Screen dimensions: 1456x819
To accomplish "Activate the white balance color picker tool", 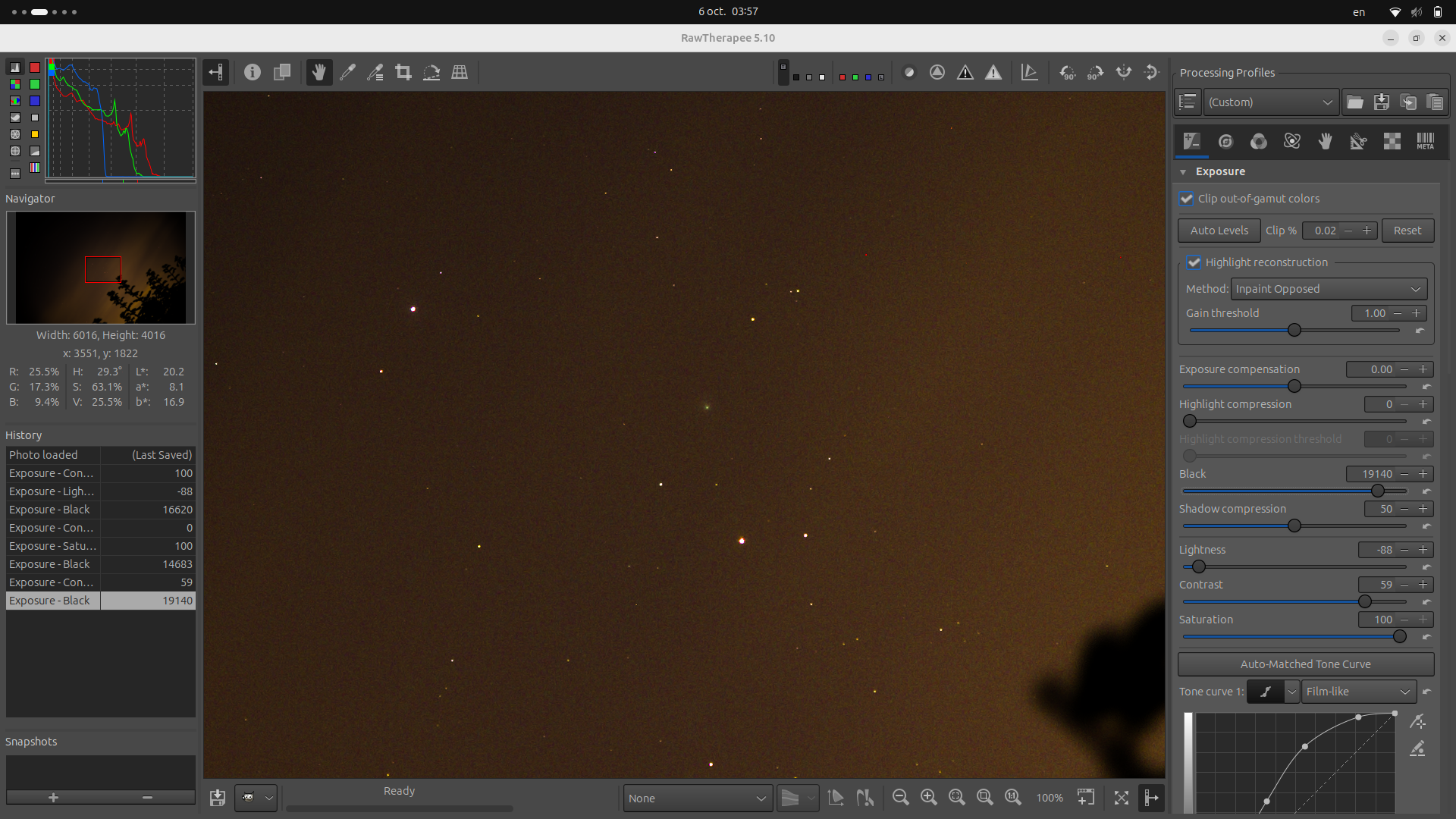I will (347, 73).
